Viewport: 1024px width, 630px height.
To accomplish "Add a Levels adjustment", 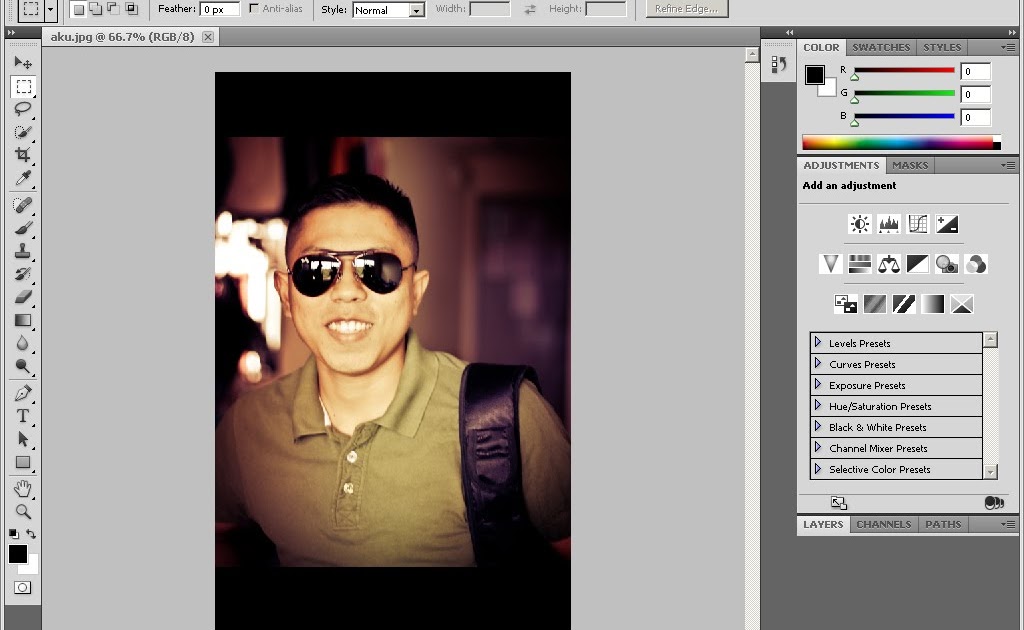I will pos(889,224).
